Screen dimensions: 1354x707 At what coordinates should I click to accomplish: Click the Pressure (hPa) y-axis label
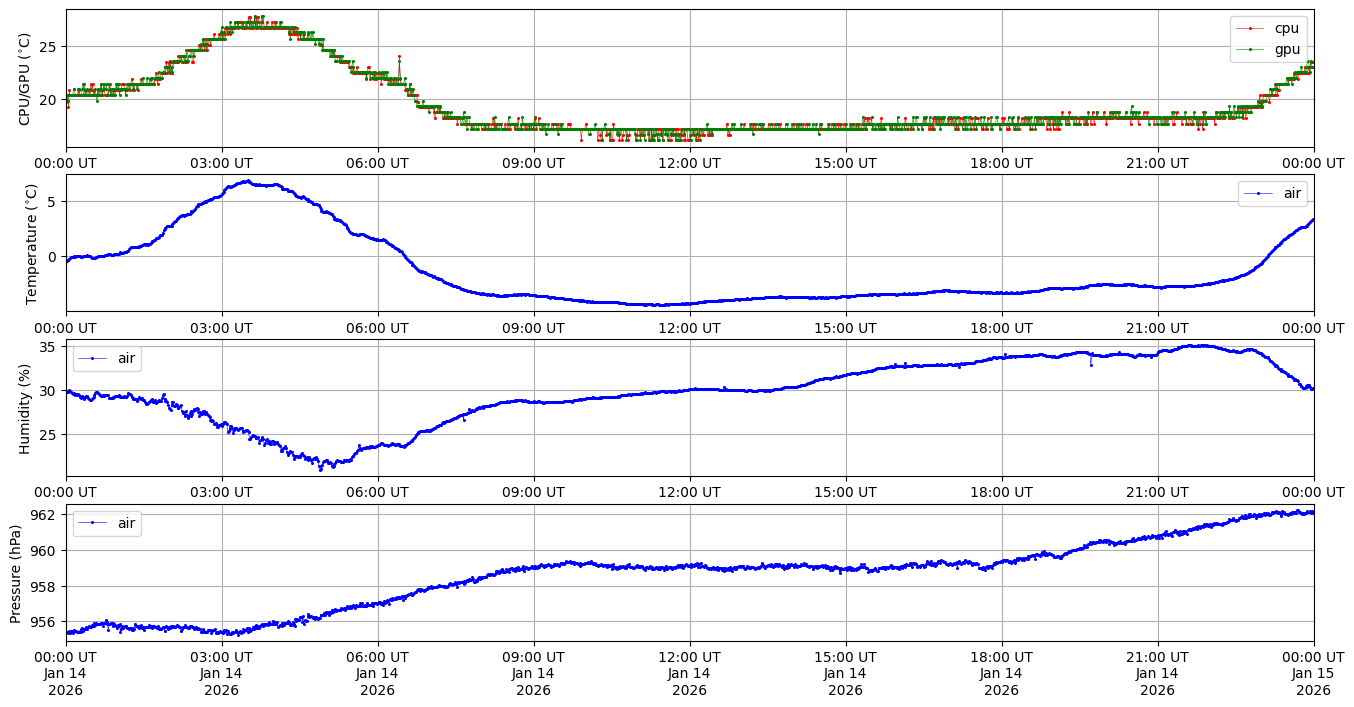tap(16, 573)
